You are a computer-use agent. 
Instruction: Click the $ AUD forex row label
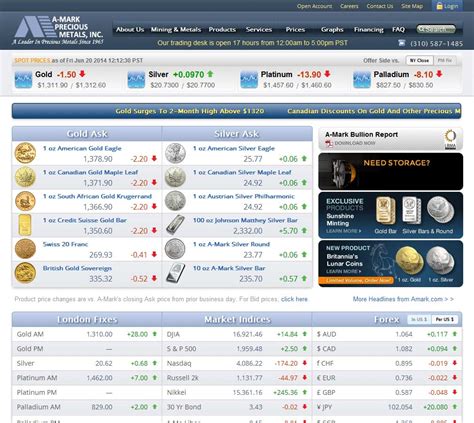point(326,334)
